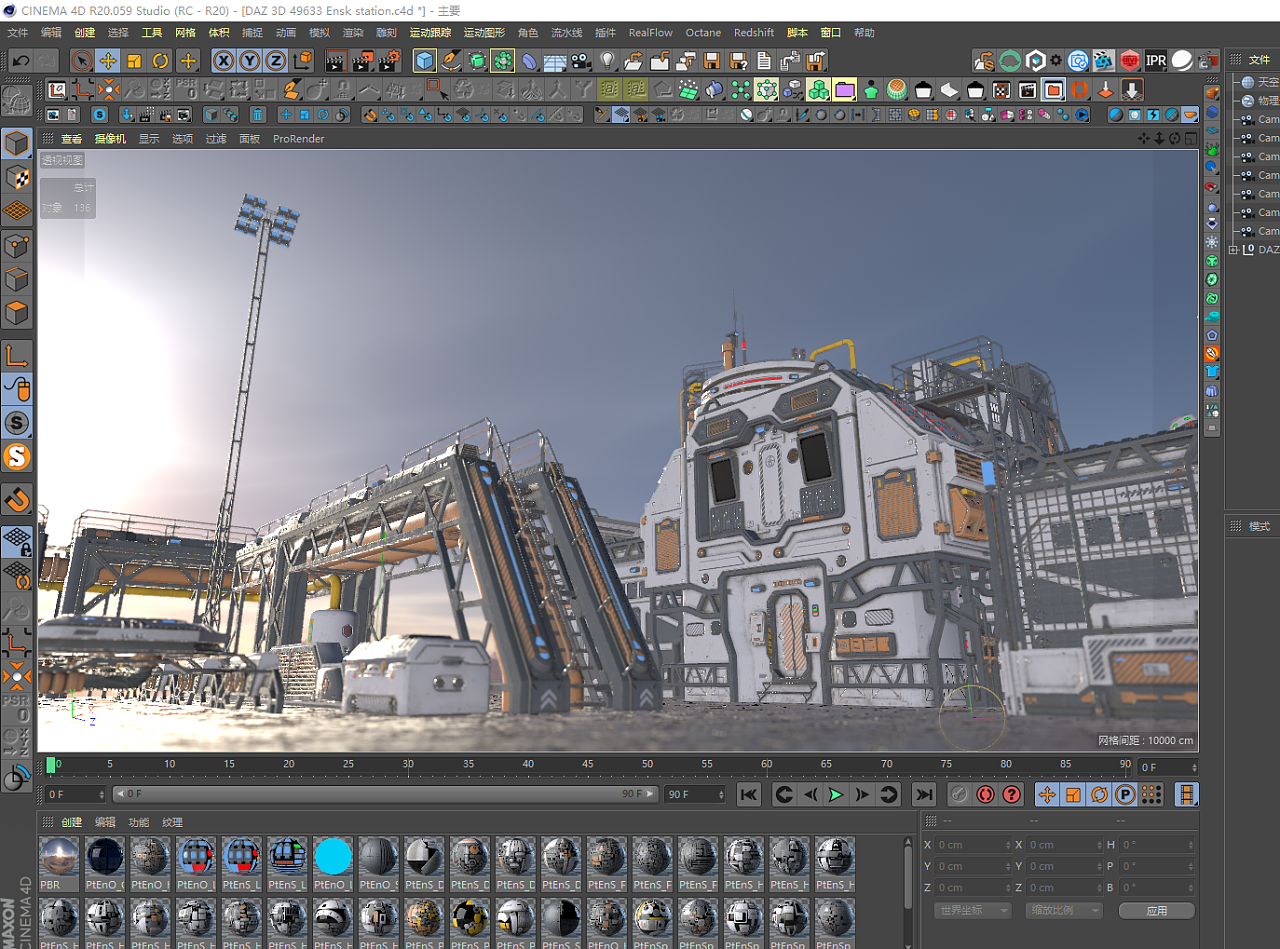Open the Octane menu
The image size is (1280, 949).
pyautogui.click(x=703, y=33)
